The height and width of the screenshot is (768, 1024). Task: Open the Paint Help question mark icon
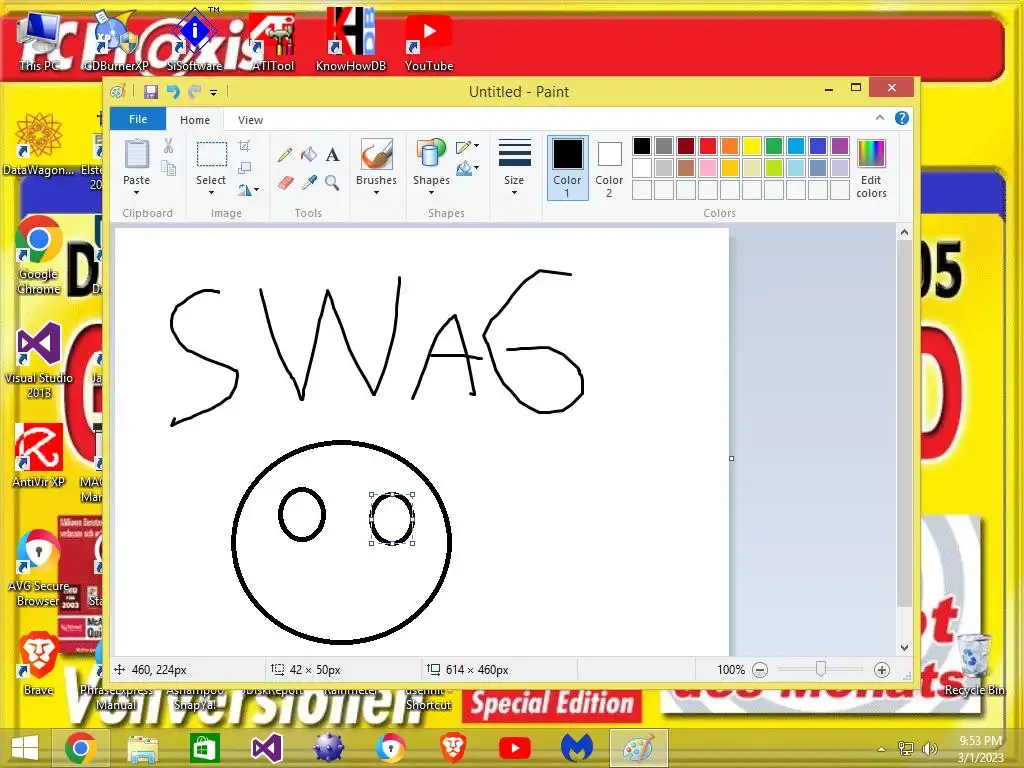[x=902, y=118]
